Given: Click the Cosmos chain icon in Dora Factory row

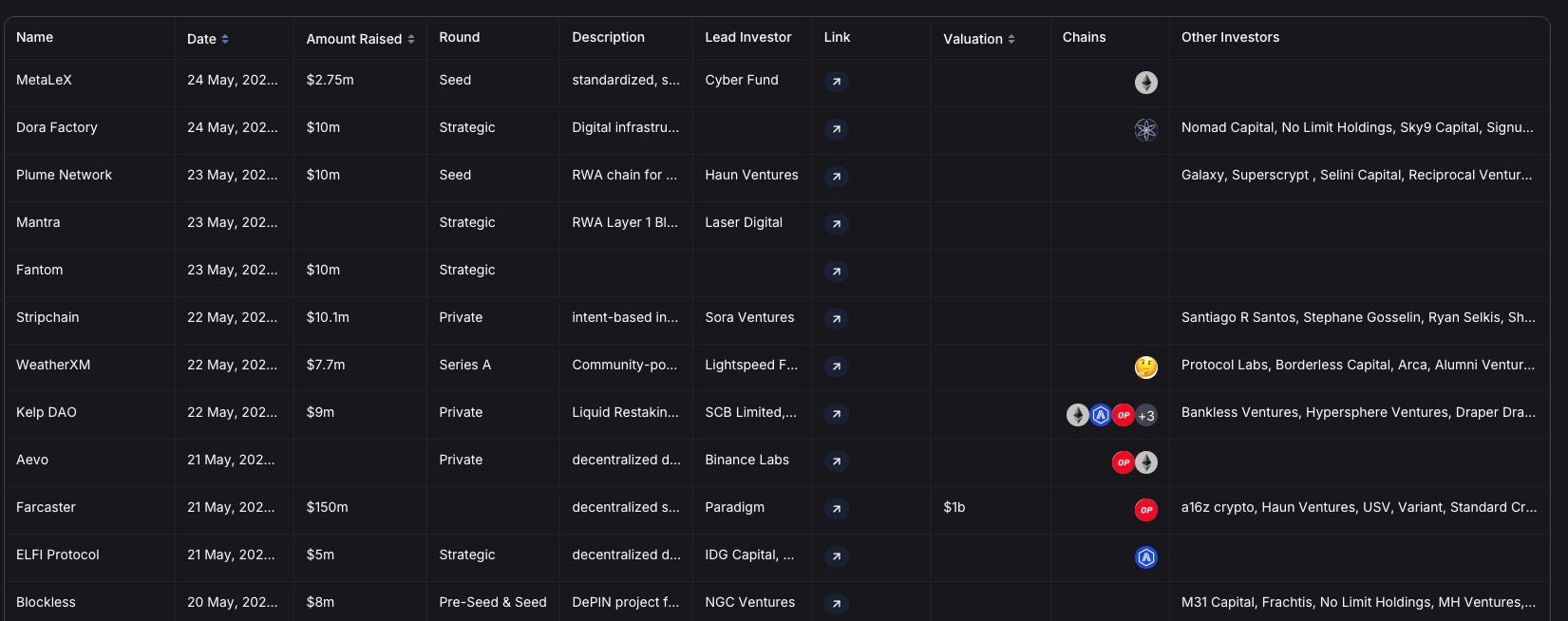Looking at the screenshot, I should coord(1146,130).
